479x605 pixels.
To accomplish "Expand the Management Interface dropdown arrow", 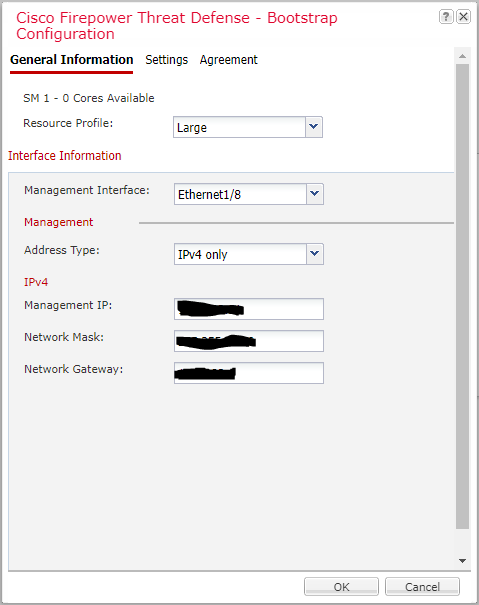I will [315, 194].
